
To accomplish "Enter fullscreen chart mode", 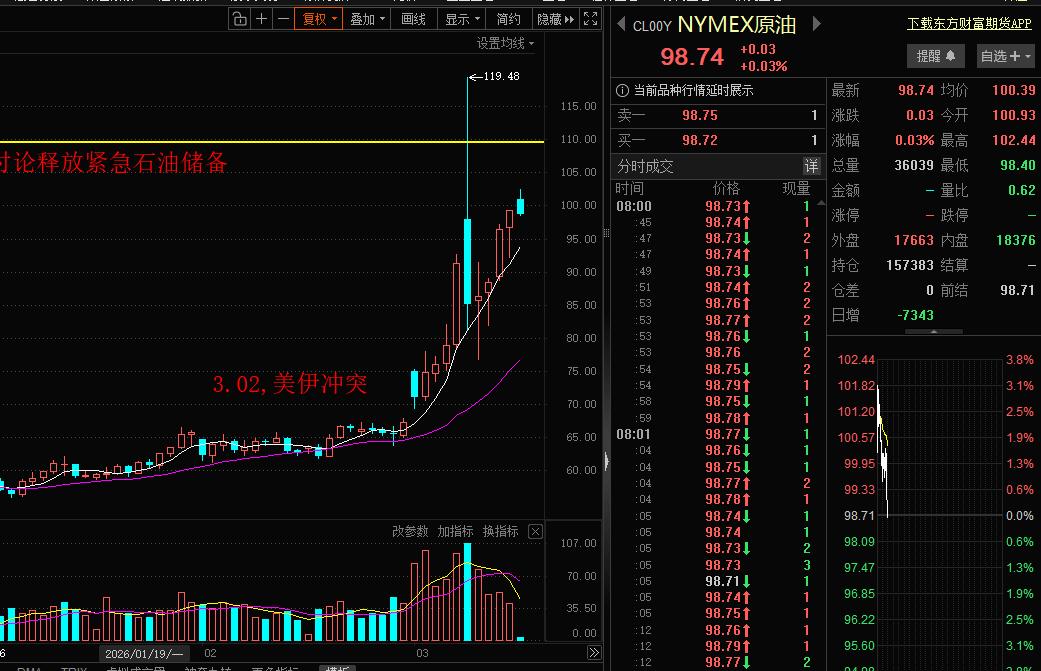I will point(590,19).
